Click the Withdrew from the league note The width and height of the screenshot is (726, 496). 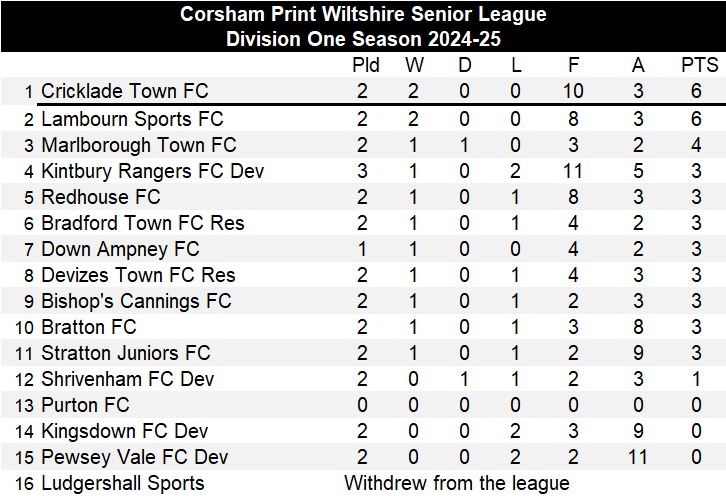pos(457,484)
